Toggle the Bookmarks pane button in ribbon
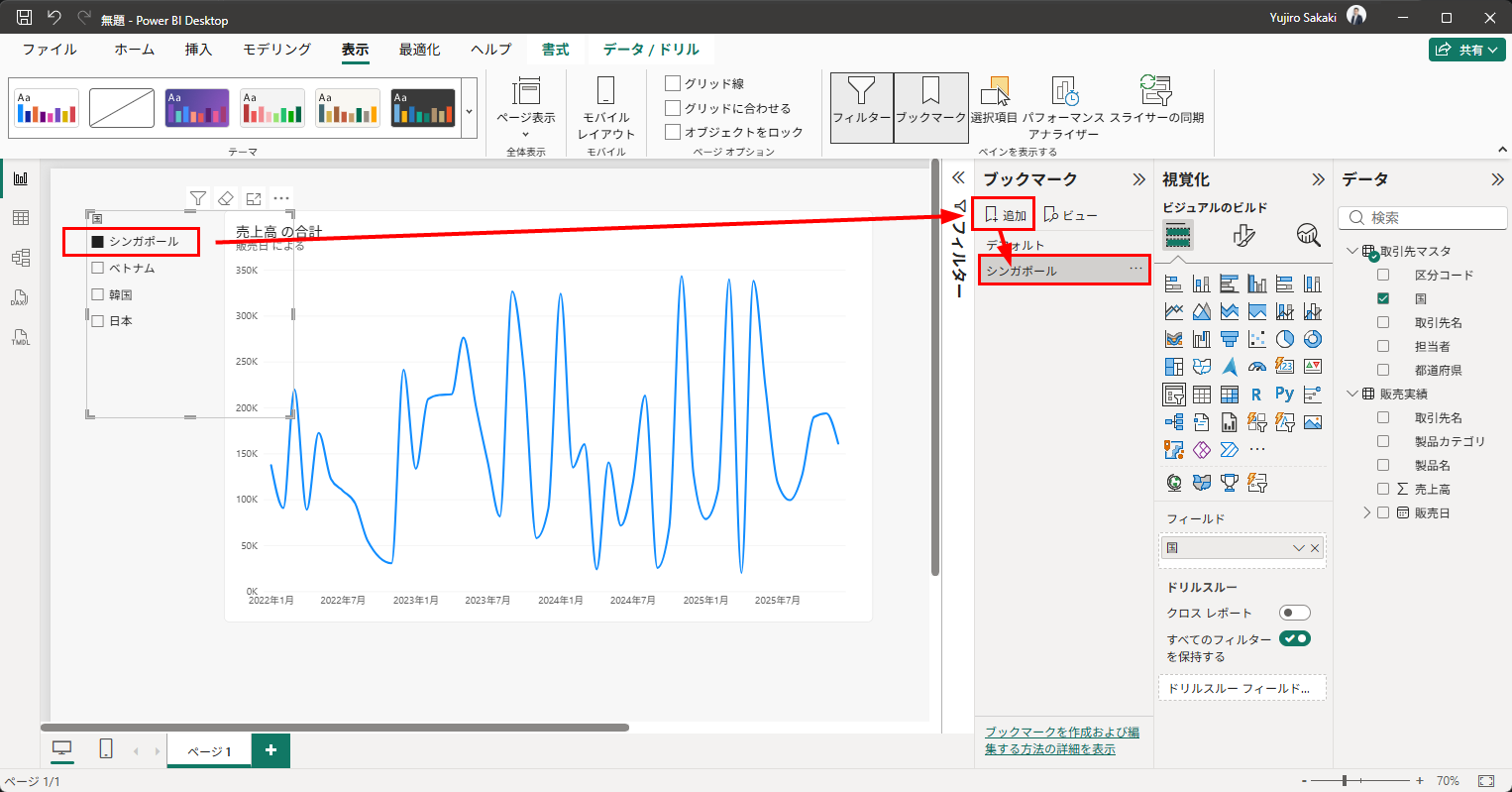The width and height of the screenshot is (1512, 792). click(931, 107)
